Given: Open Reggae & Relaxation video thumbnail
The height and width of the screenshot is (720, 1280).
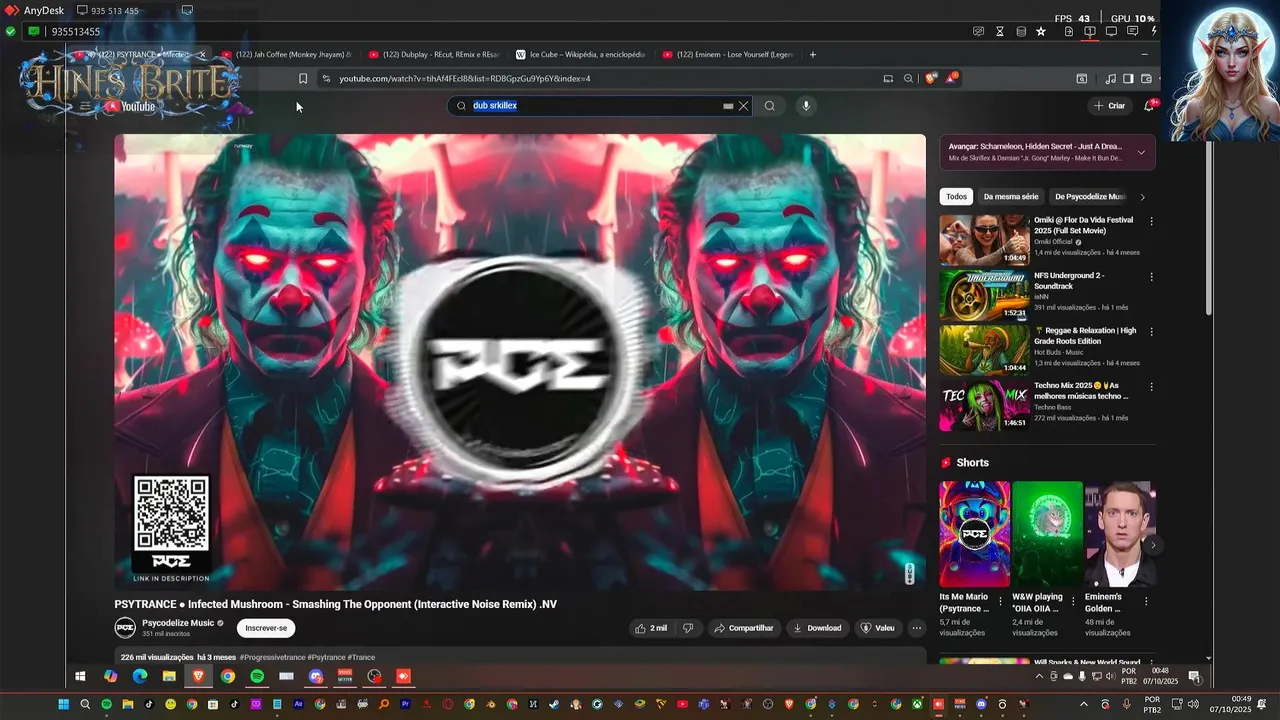Looking at the screenshot, I should [984, 350].
